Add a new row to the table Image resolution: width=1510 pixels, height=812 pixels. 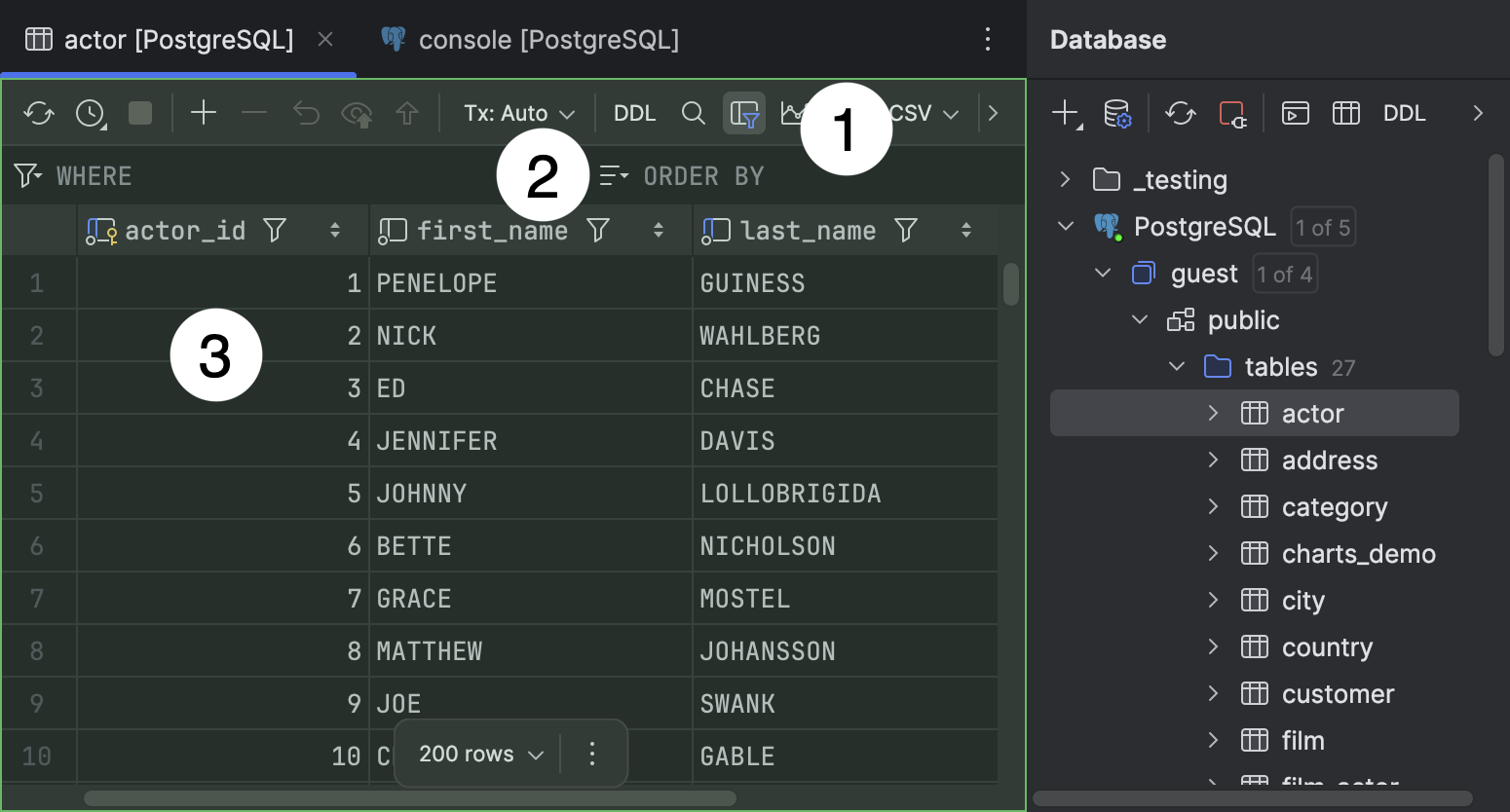pos(203,112)
